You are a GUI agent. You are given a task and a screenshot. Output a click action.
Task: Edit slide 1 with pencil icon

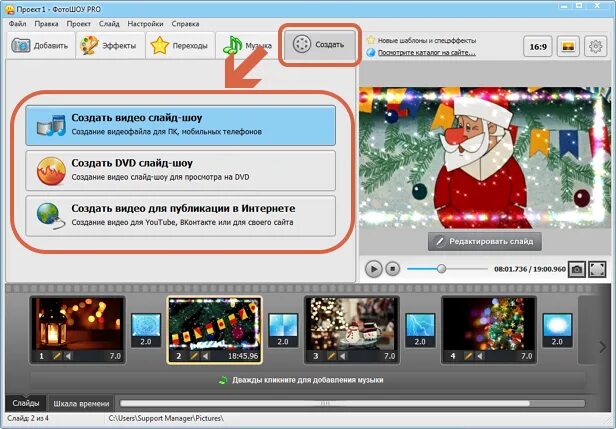point(57,356)
